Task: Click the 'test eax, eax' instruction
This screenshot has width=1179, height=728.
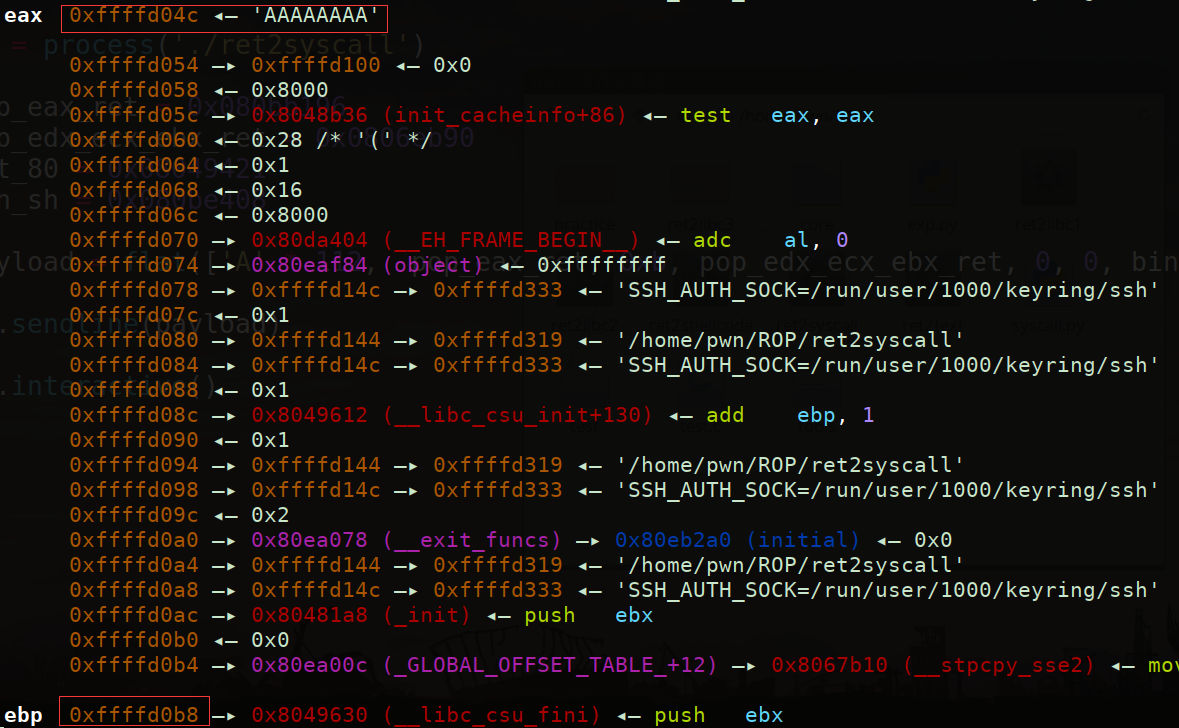Action: click(x=777, y=115)
